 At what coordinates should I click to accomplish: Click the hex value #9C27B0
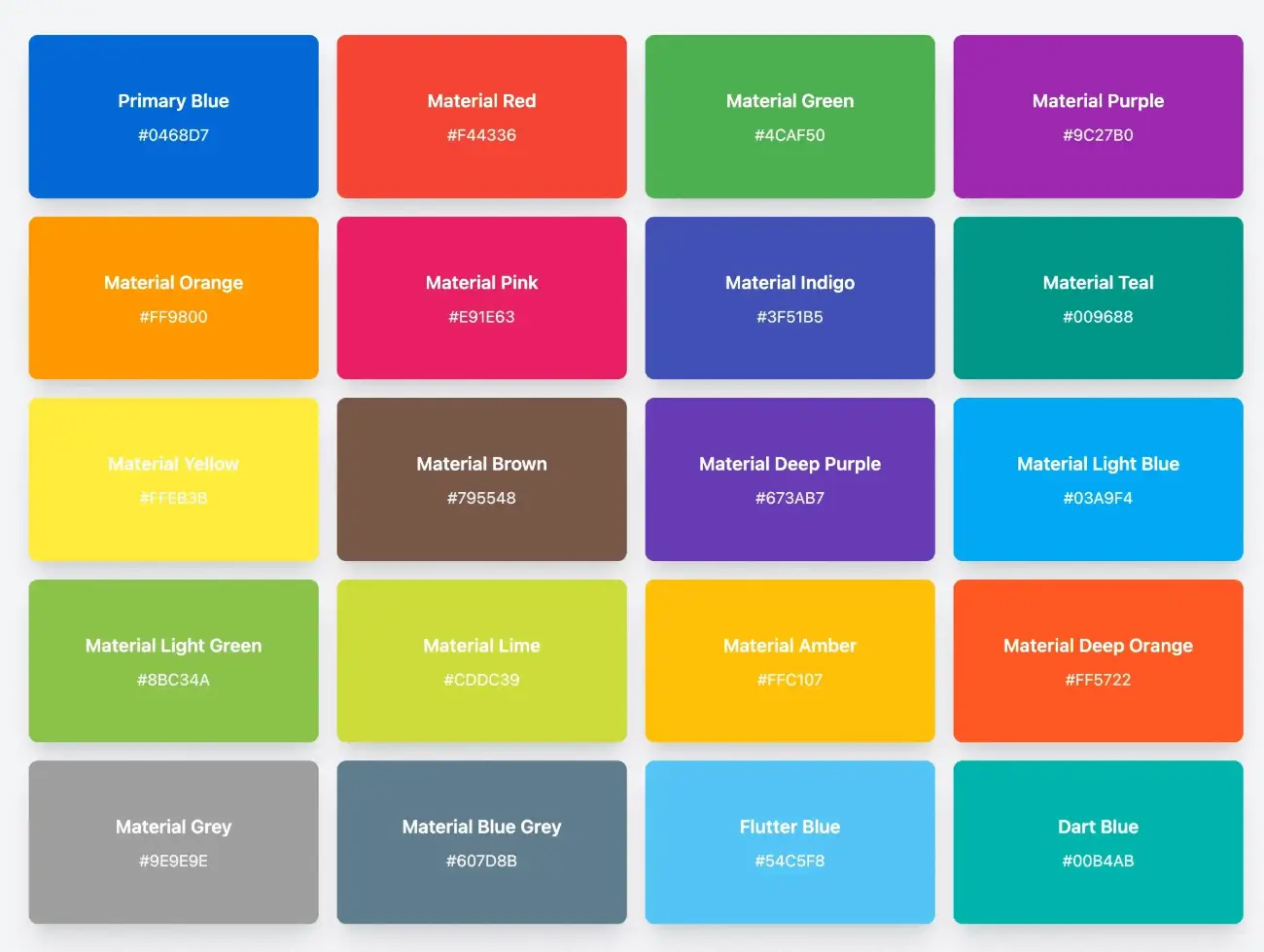1098,135
